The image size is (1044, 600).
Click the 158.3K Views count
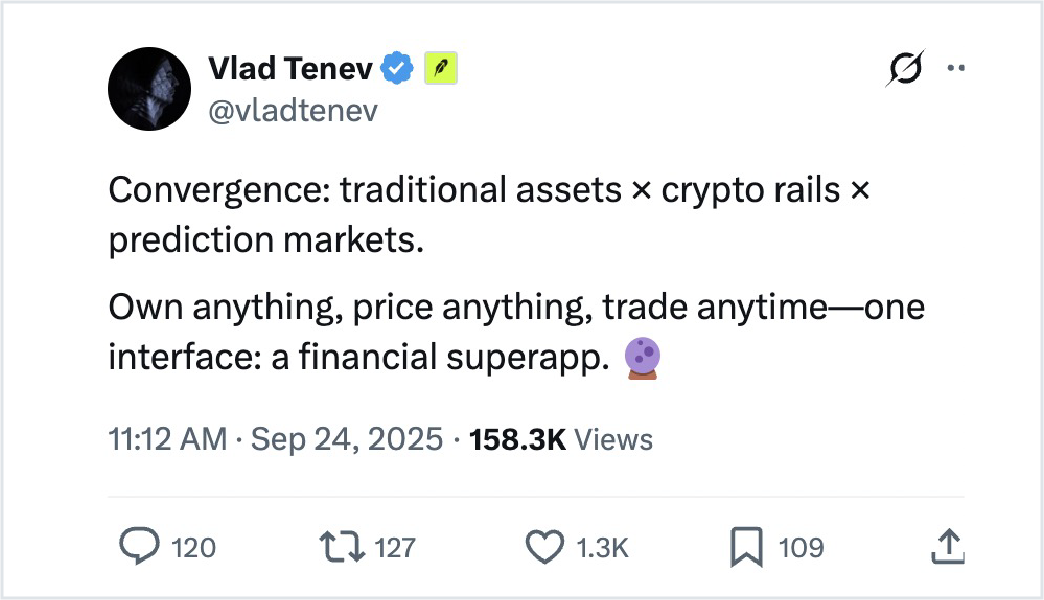(x=560, y=440)
